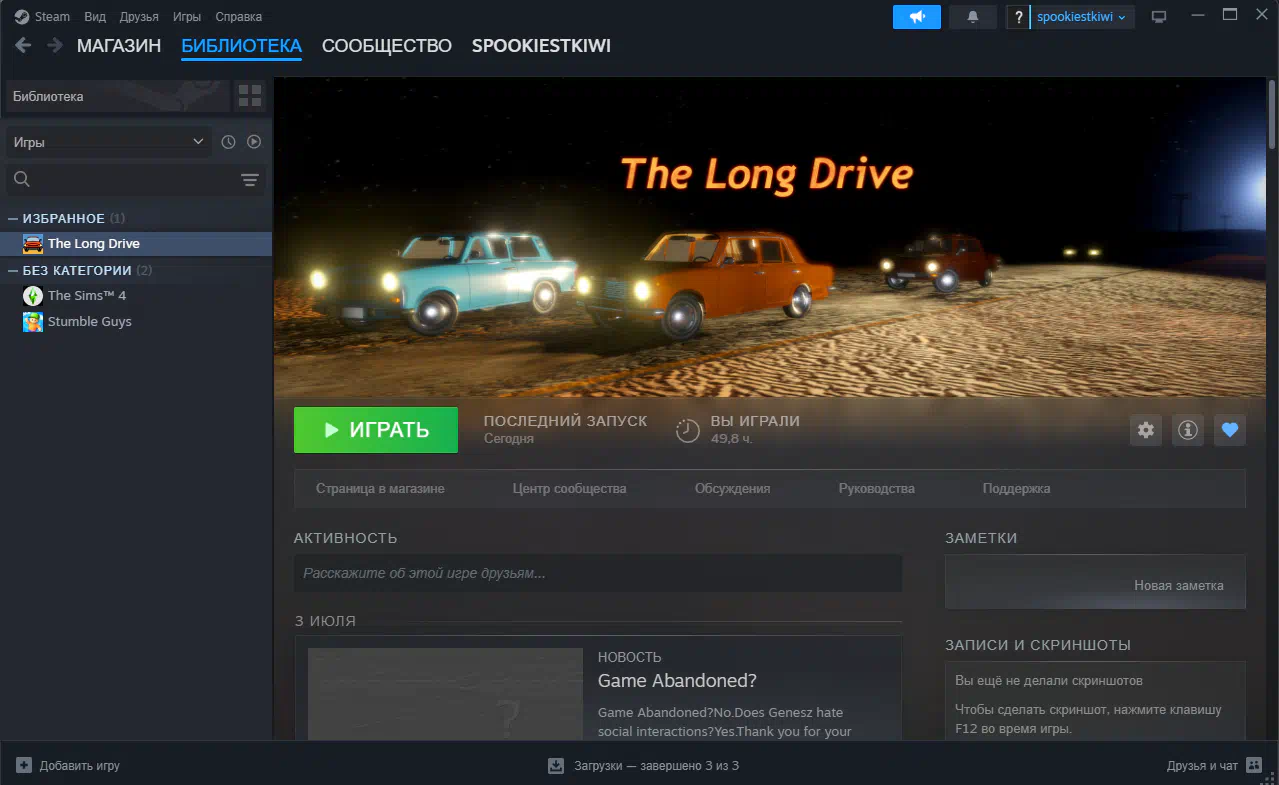Open the Загрузки status text
The width and height of the screenshot is (1279, 785).
point(656,766)
